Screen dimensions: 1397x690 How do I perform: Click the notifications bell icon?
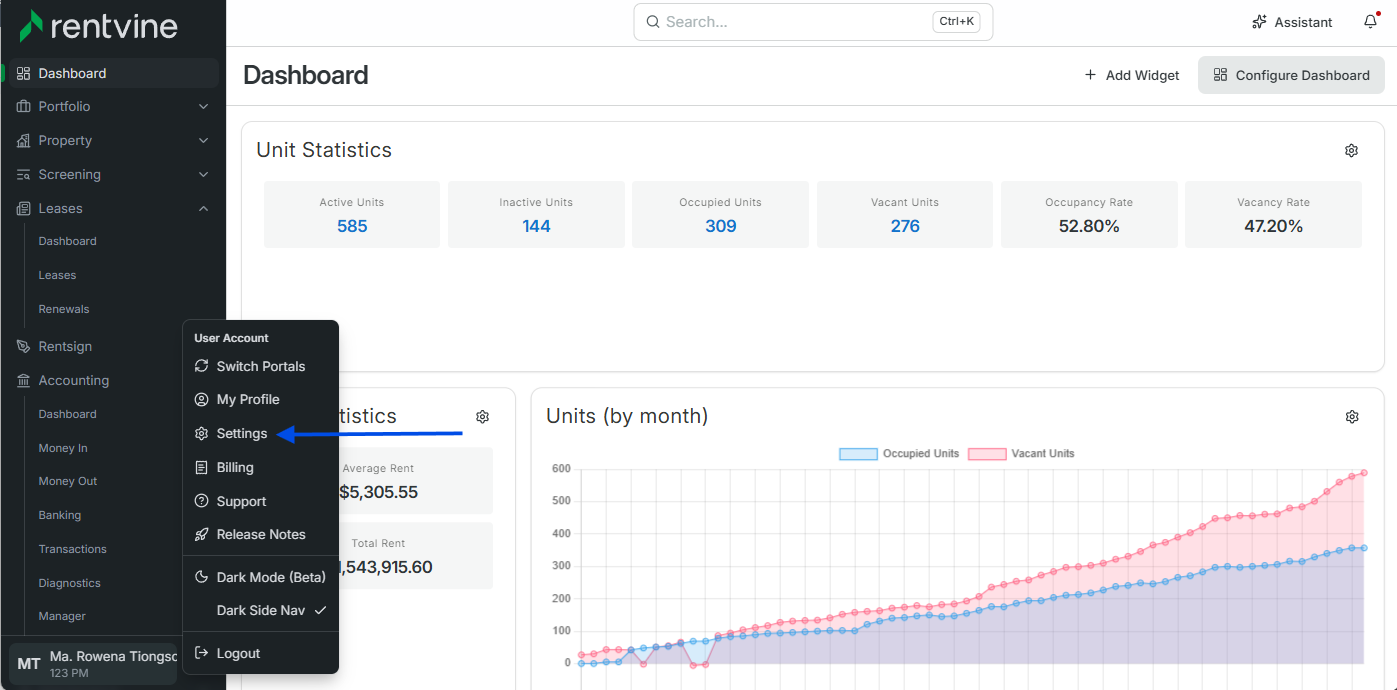click(x=1370, y=22)
